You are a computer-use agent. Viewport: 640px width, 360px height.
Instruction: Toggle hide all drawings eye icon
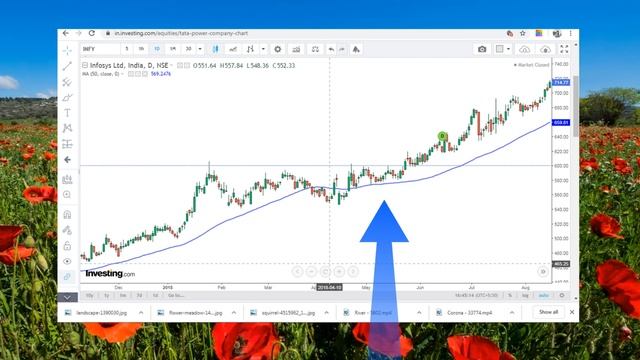pos(67,261)
